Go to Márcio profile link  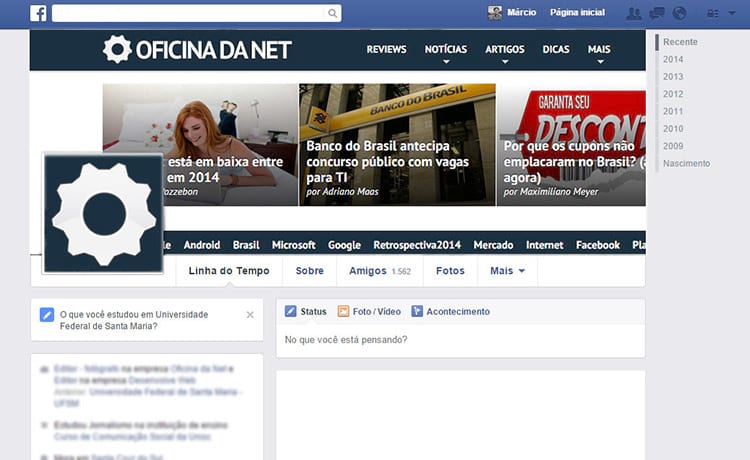521,12
